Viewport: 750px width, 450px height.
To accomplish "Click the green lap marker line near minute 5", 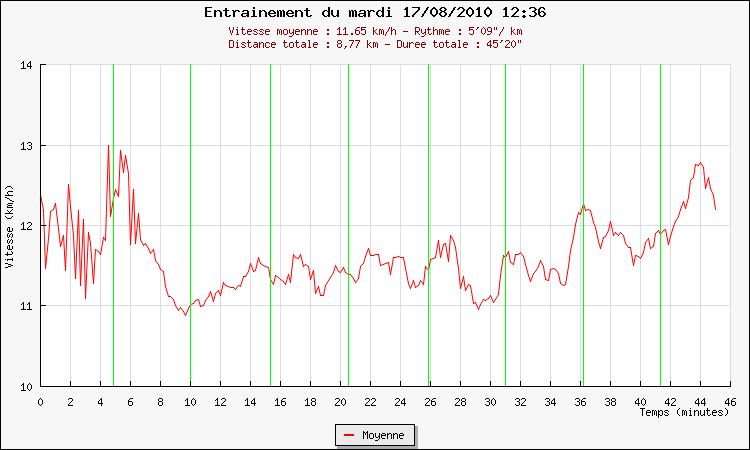I will pos(113,225).
